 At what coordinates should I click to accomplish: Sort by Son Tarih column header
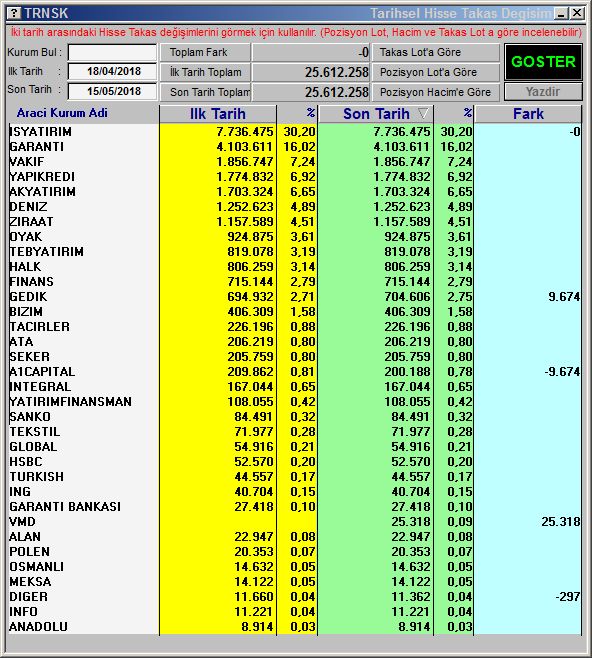pyautogui.click(x=376, y=114)
